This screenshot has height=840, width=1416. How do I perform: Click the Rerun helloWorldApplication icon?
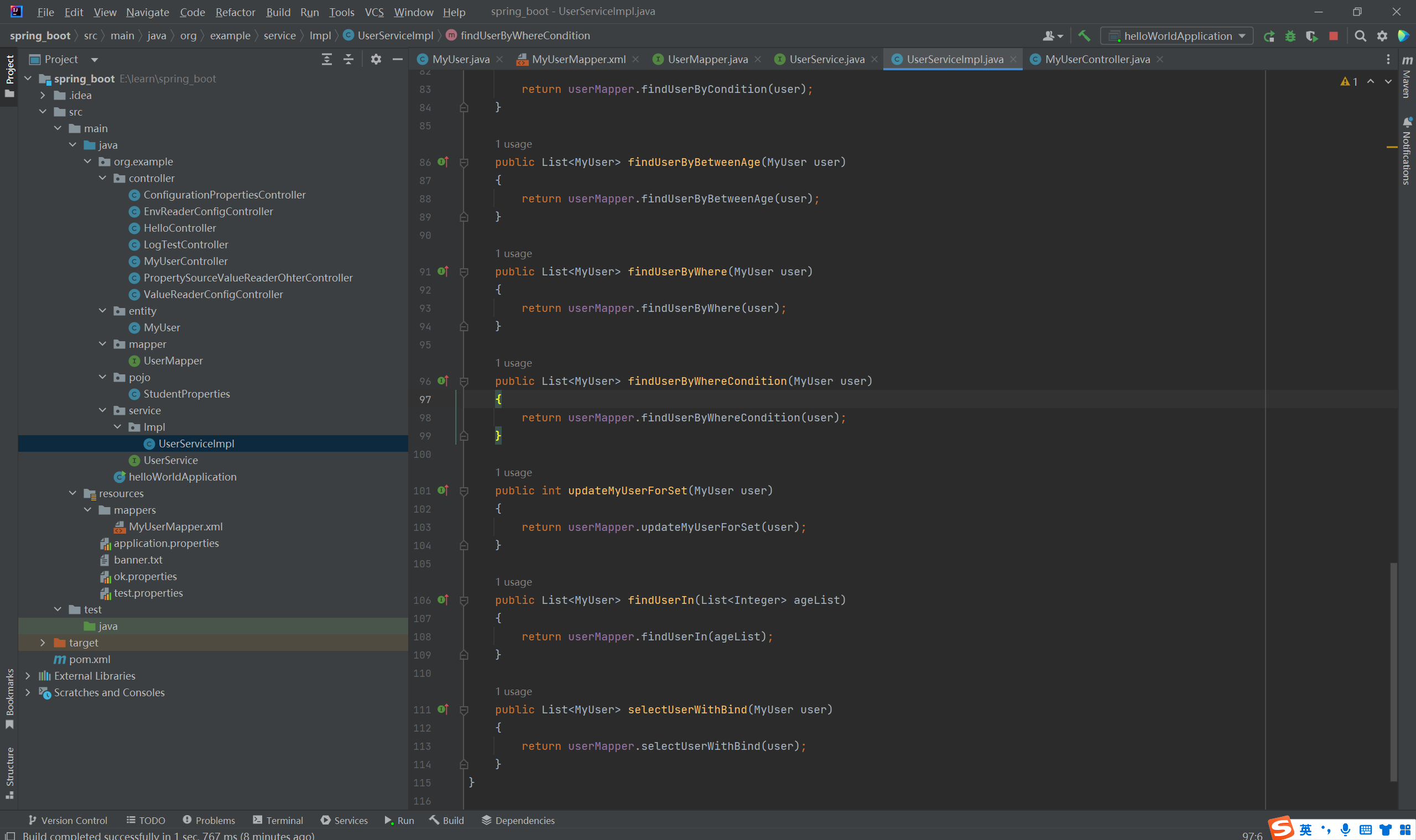(x=1269, y=36)
